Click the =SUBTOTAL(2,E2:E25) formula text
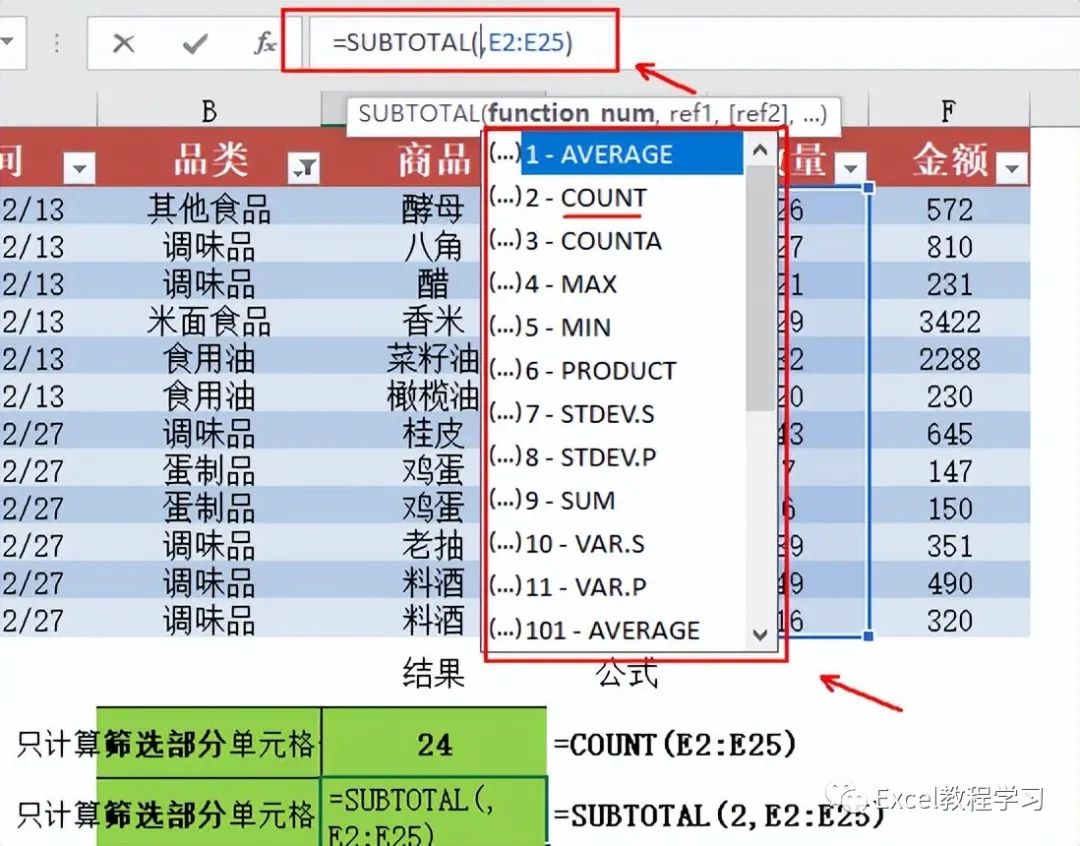1080x846 pixels. (x=719, y=816)
